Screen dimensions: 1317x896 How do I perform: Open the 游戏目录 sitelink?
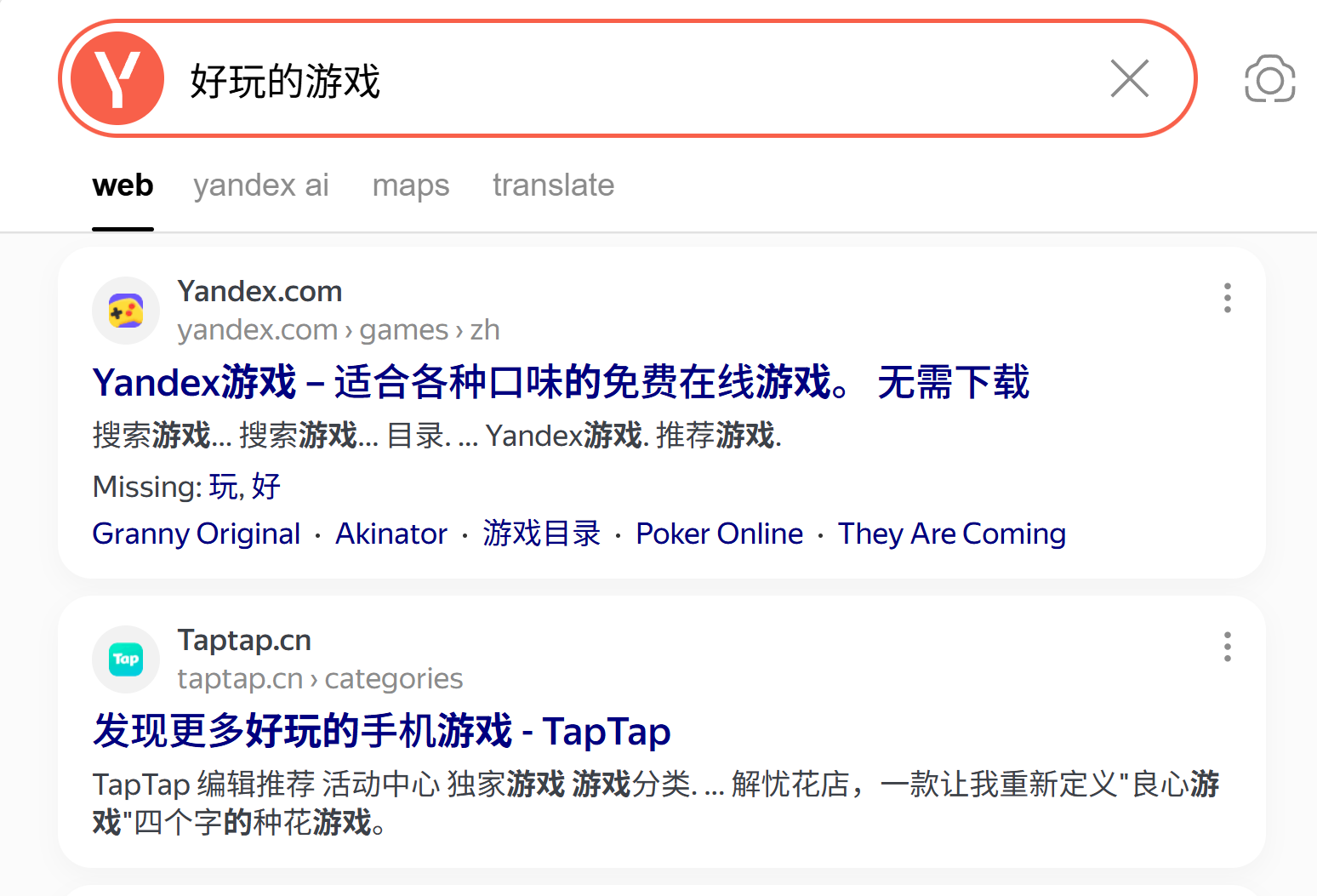point(542,534)
